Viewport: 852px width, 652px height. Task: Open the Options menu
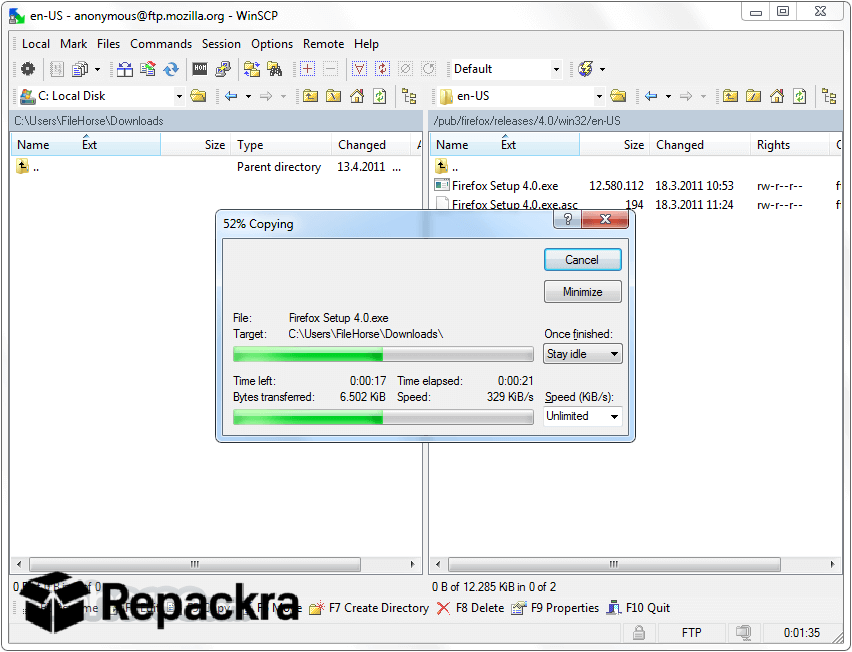click(x=272, y=44)
